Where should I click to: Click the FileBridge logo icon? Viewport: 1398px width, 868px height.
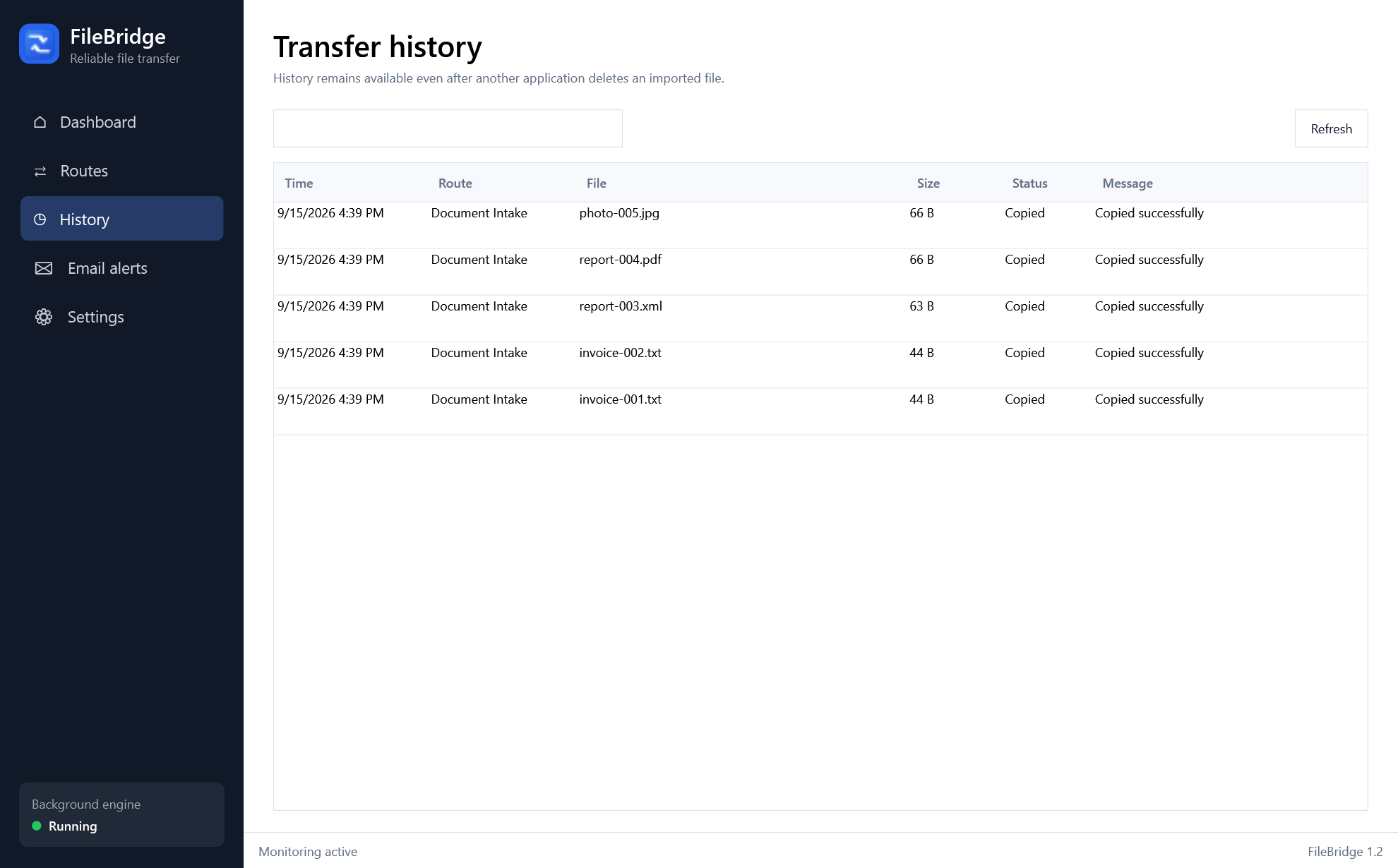(x=39, y=44)
